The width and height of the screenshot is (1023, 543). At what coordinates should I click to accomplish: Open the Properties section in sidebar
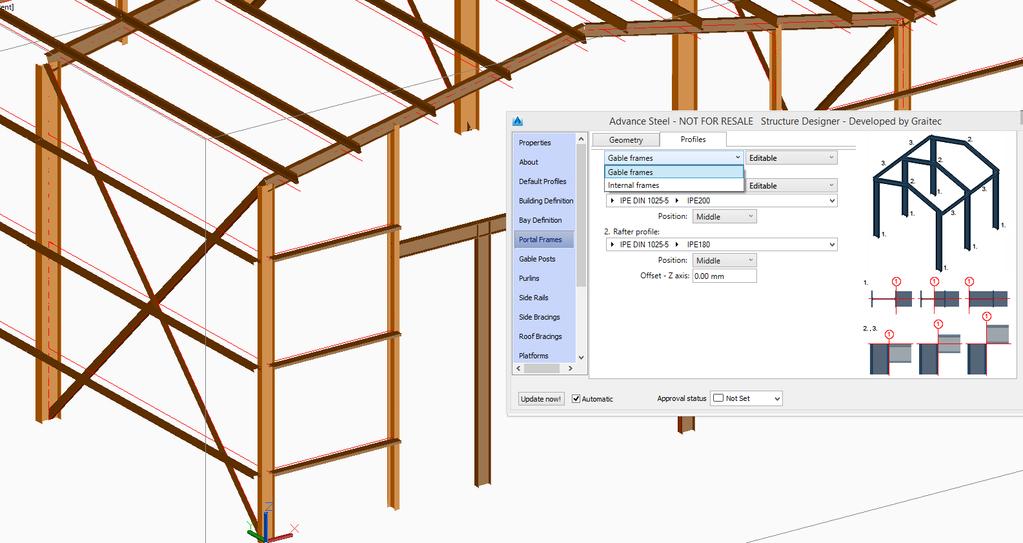pyautogui.click(x=535, y=142)
